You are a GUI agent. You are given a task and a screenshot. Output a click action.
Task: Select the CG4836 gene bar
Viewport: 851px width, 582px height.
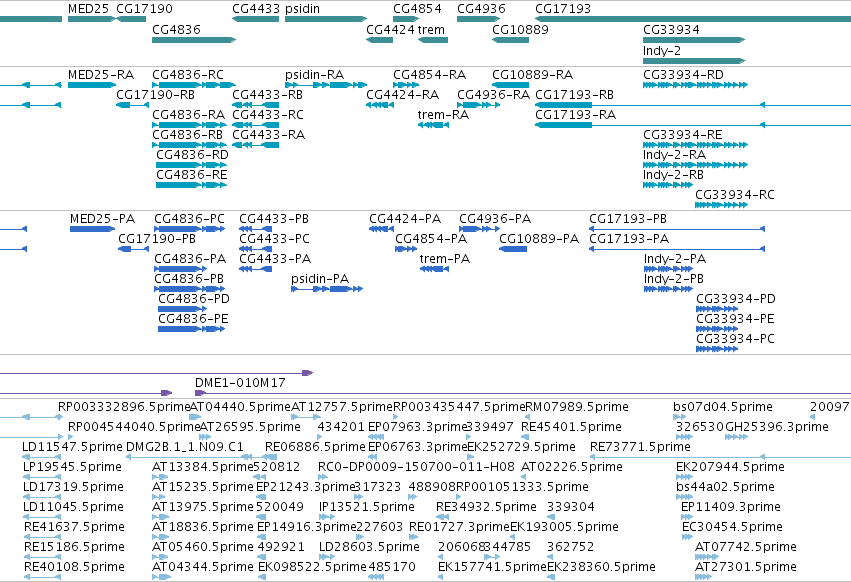194,40
